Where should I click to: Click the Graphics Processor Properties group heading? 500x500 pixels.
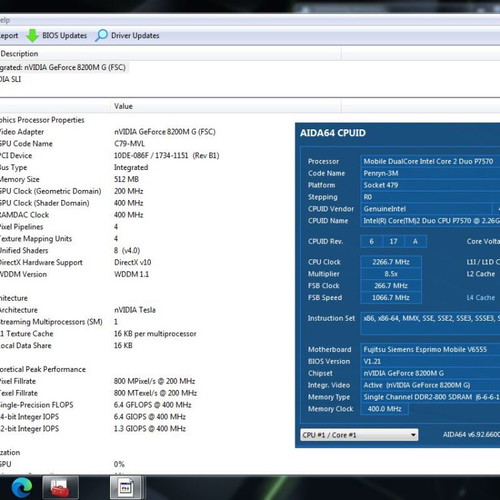click(42, 120)
